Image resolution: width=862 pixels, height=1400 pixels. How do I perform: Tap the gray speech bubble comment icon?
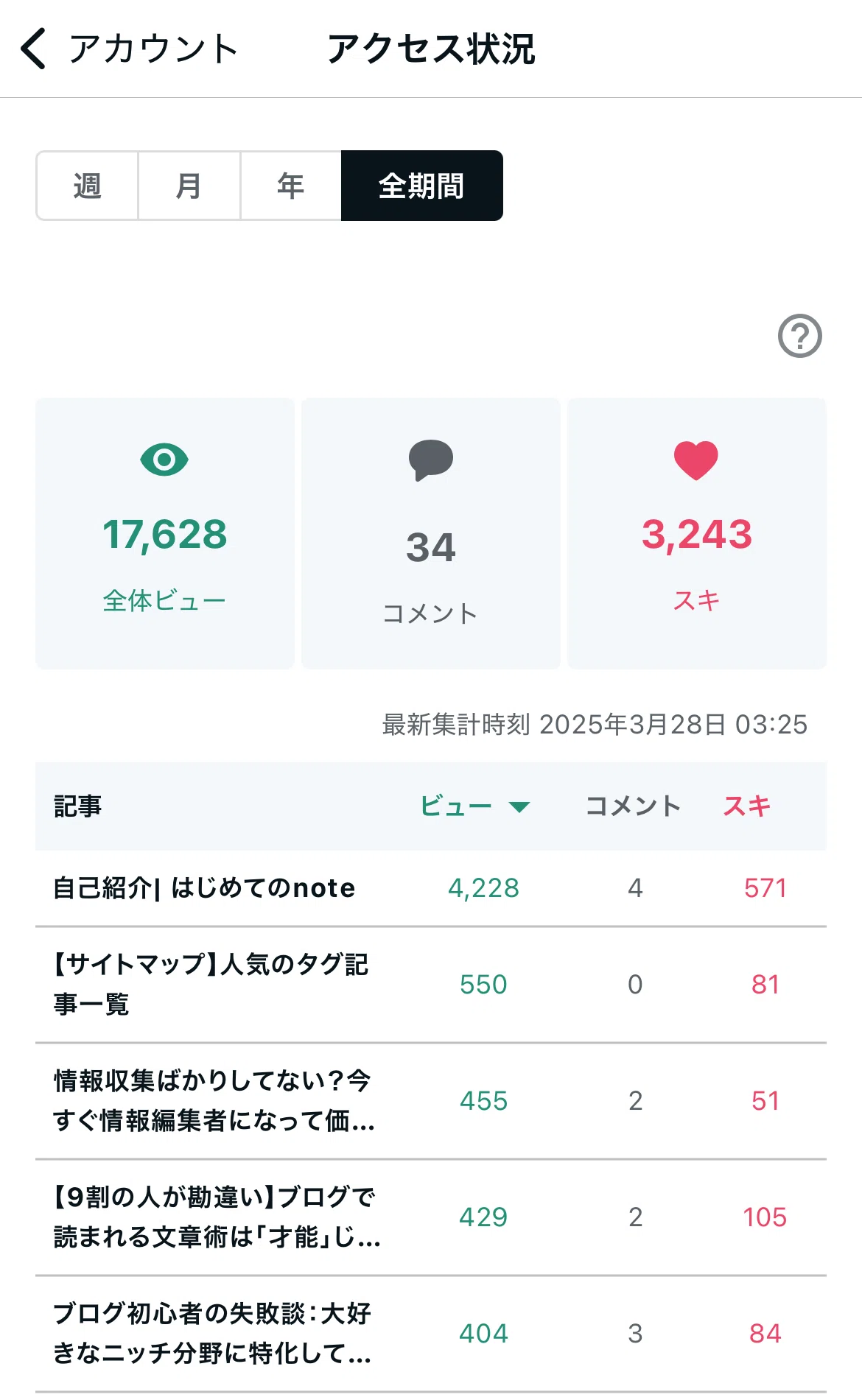431,460
